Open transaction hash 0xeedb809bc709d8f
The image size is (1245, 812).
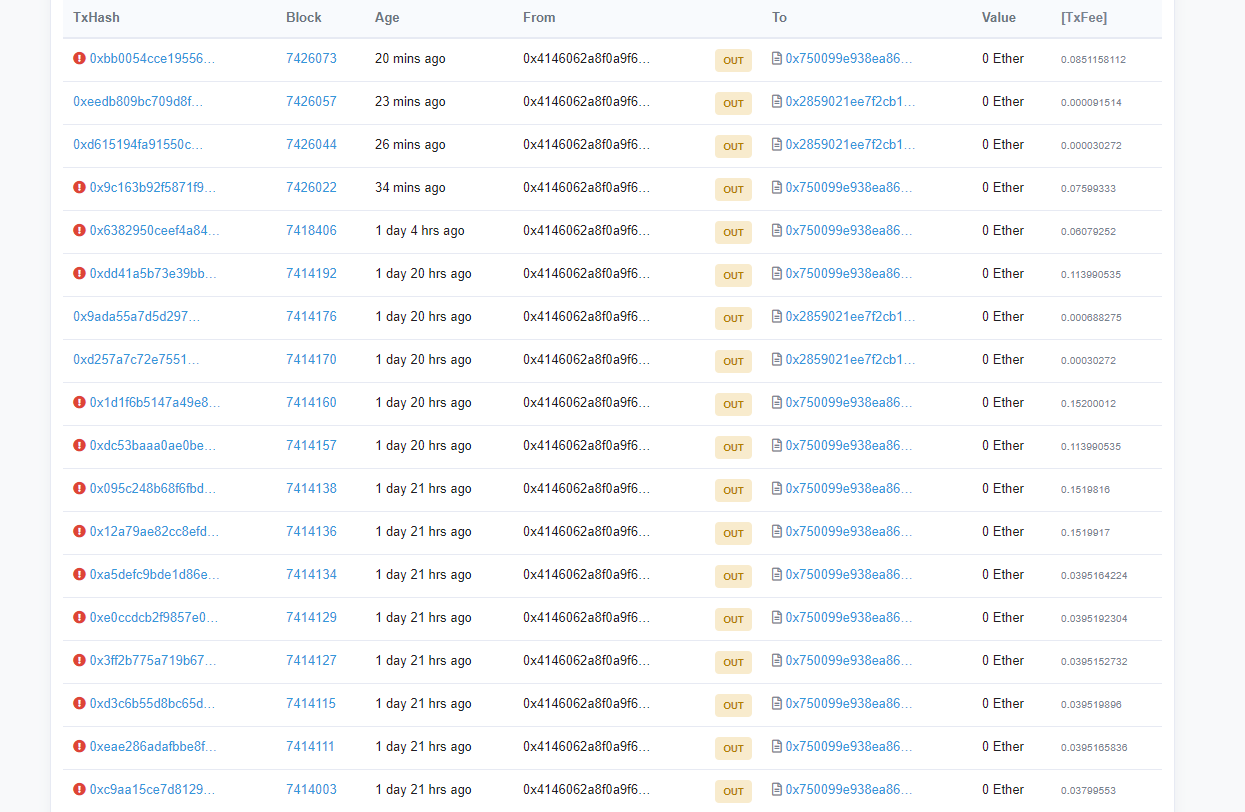point(138,101)
